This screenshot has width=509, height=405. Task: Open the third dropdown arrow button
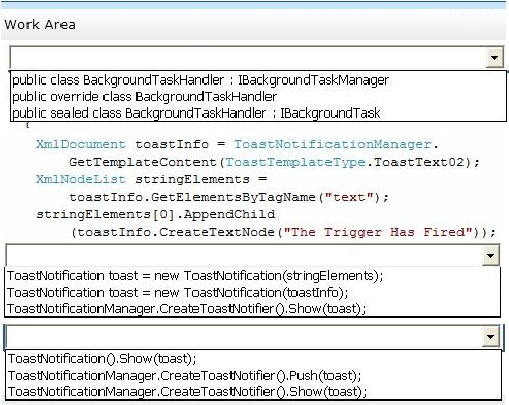coord(490,337)
